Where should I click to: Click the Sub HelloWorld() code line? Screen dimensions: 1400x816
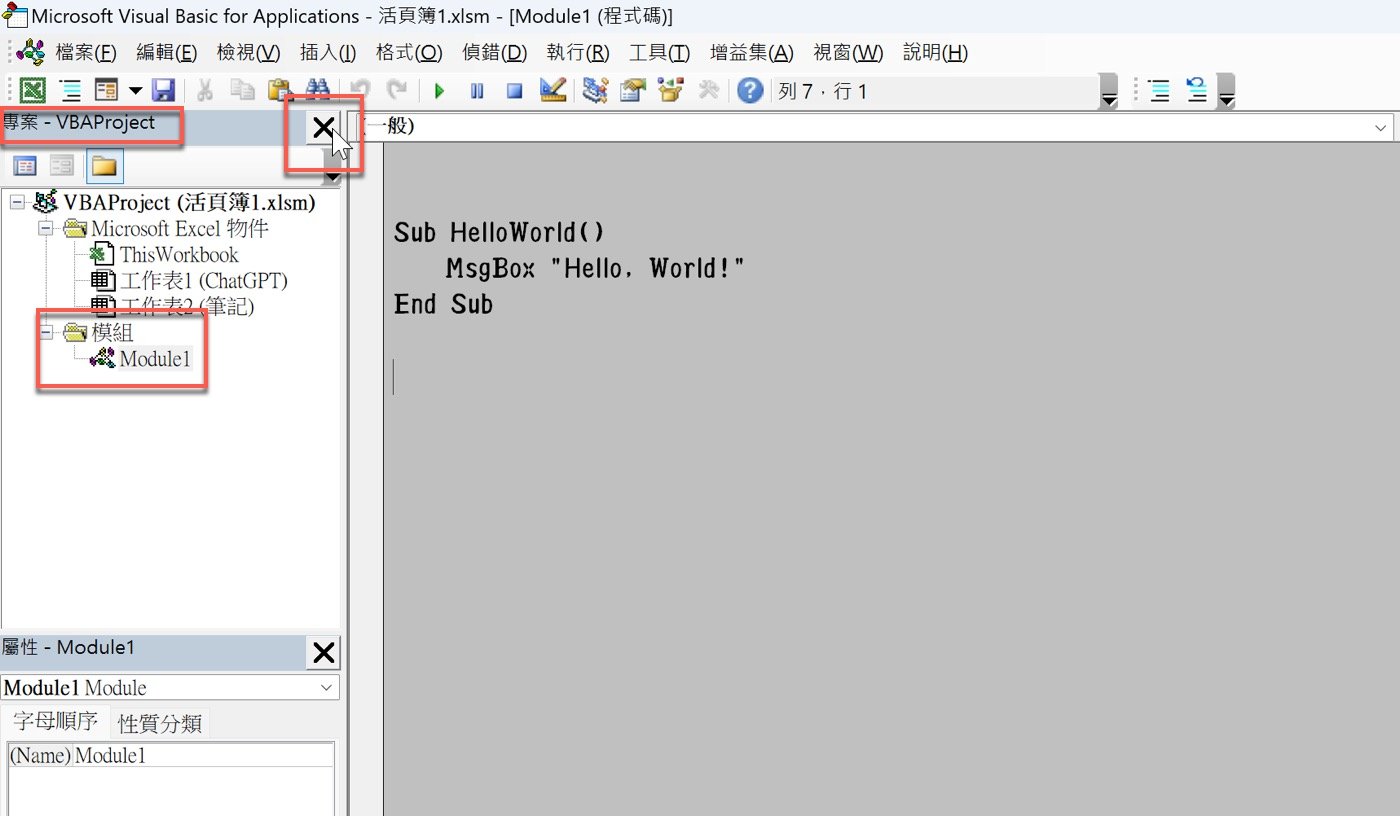click(x=499, y=233)
